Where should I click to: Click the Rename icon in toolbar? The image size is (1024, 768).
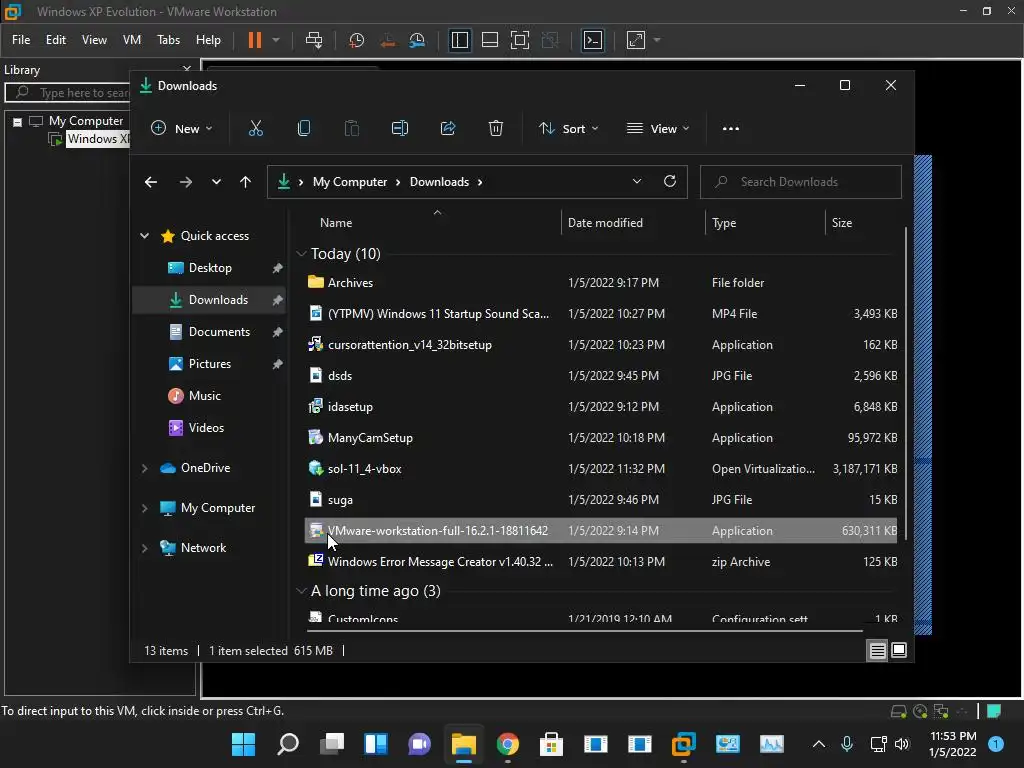click(x=400, y=129)
